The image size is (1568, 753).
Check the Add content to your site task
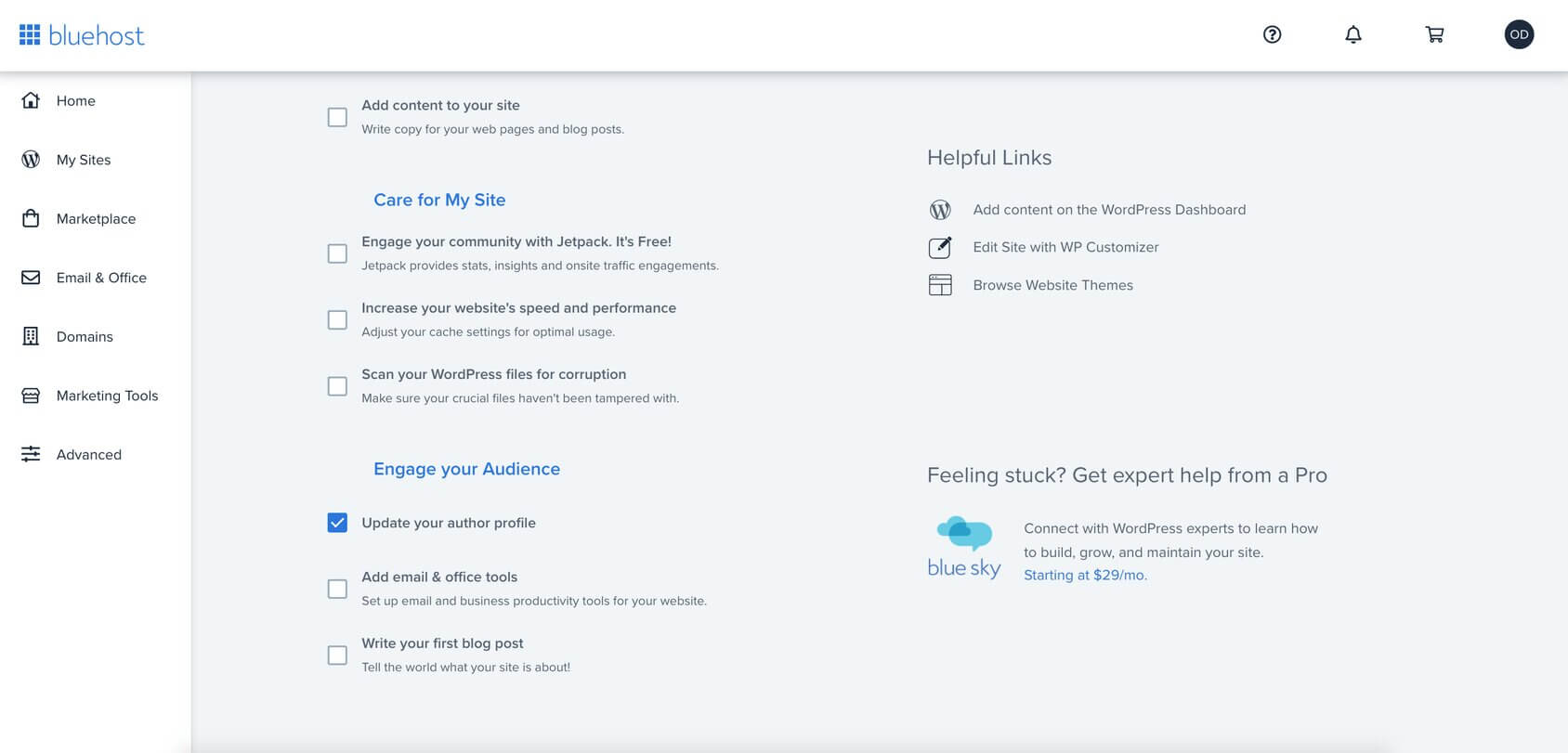337,117
